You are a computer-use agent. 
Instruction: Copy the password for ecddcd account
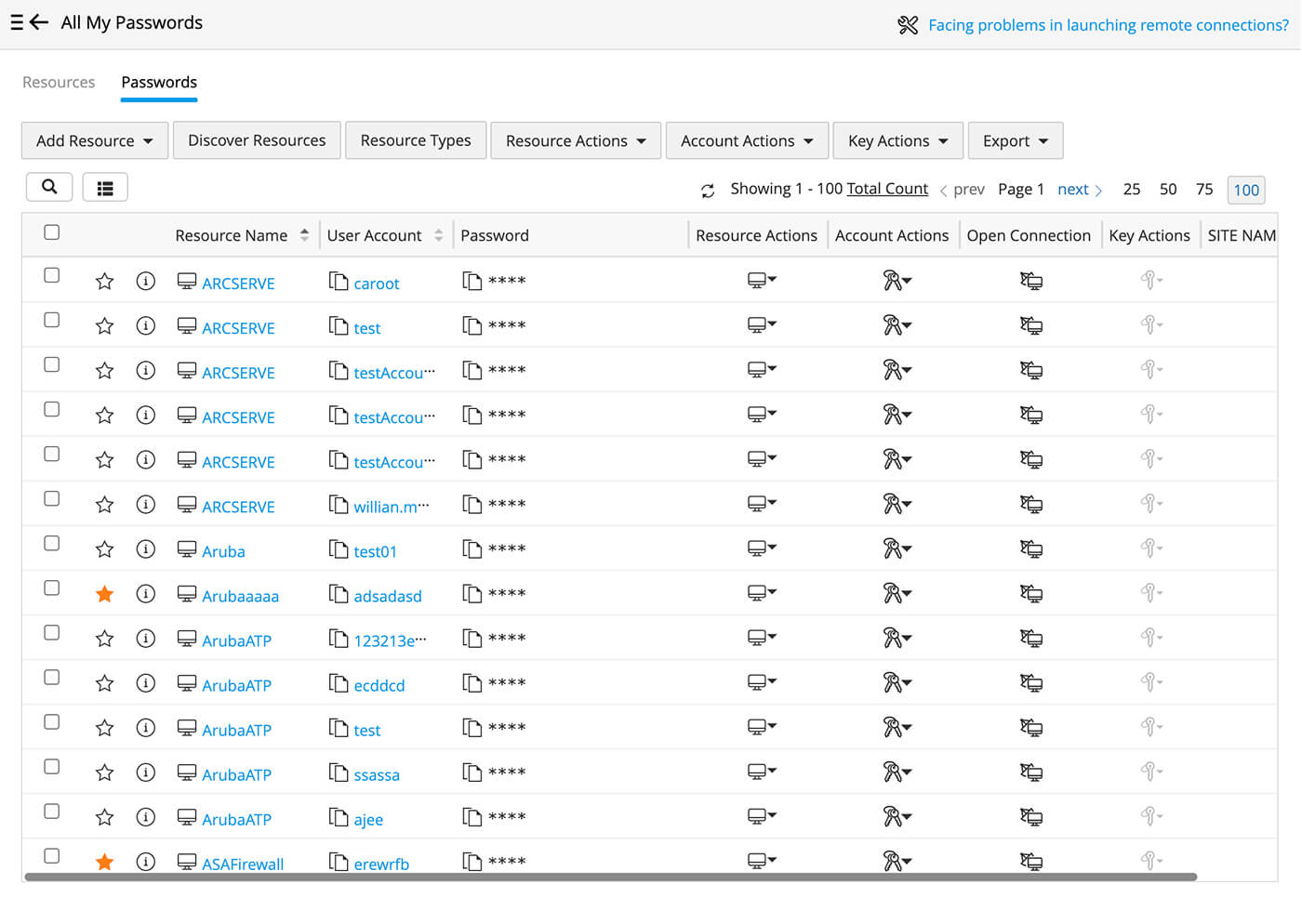(472, 682)
